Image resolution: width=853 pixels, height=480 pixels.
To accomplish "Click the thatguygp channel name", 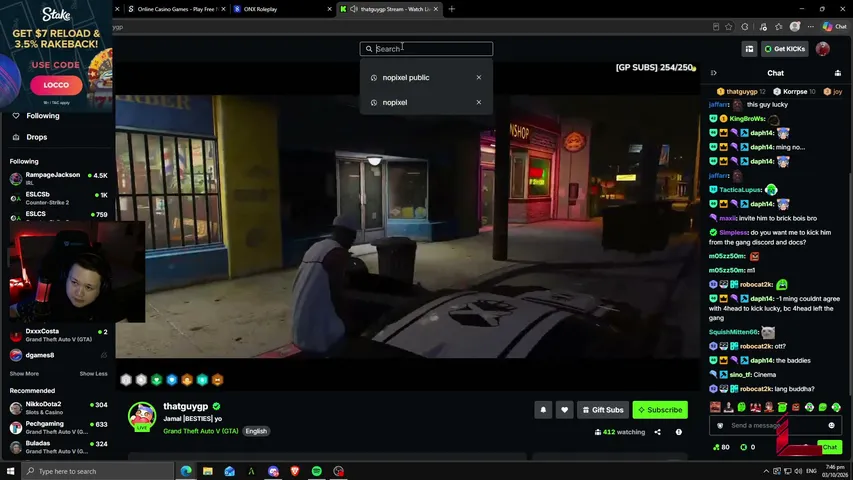I will (x=186, y=406).
